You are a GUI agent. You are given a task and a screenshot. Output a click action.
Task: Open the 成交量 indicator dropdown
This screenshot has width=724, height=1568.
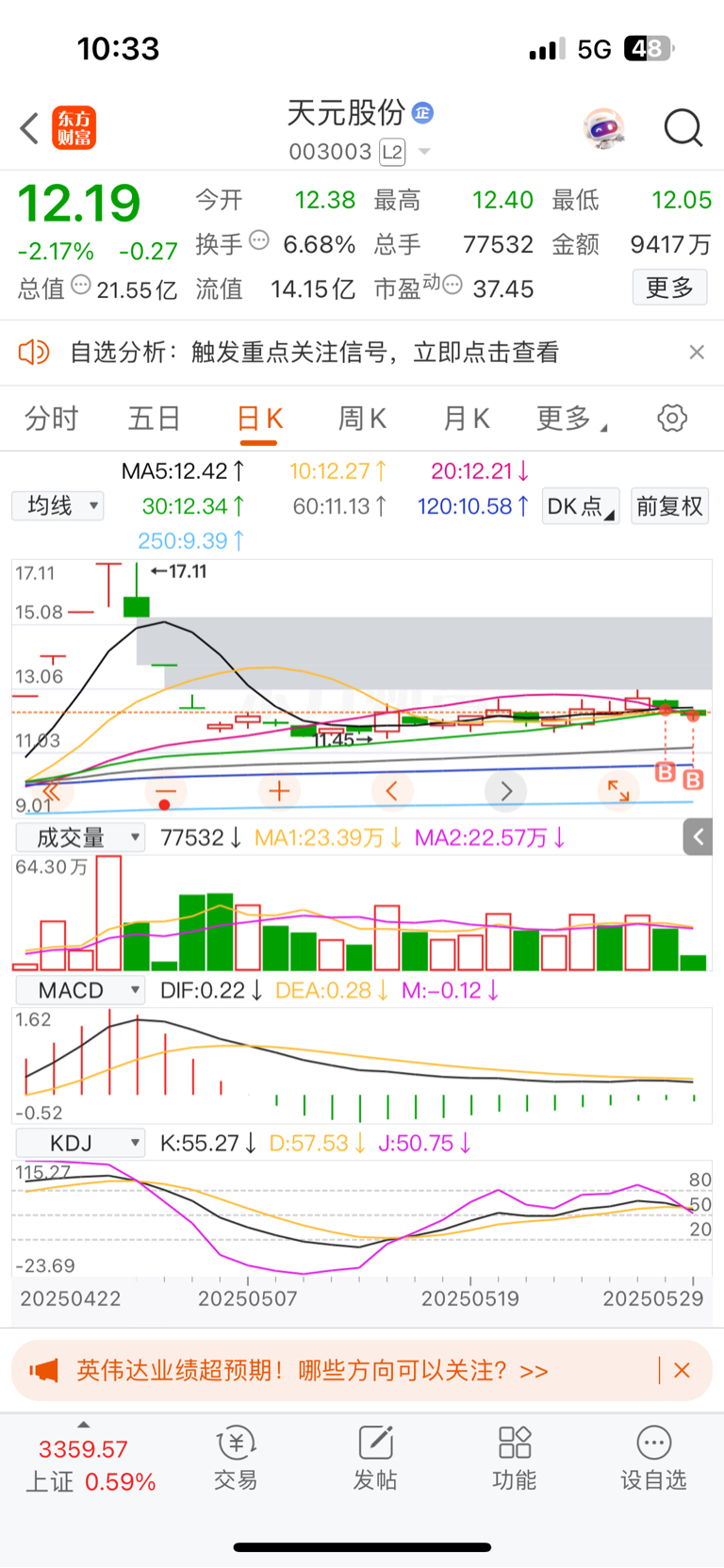click(x=79, y=837)
